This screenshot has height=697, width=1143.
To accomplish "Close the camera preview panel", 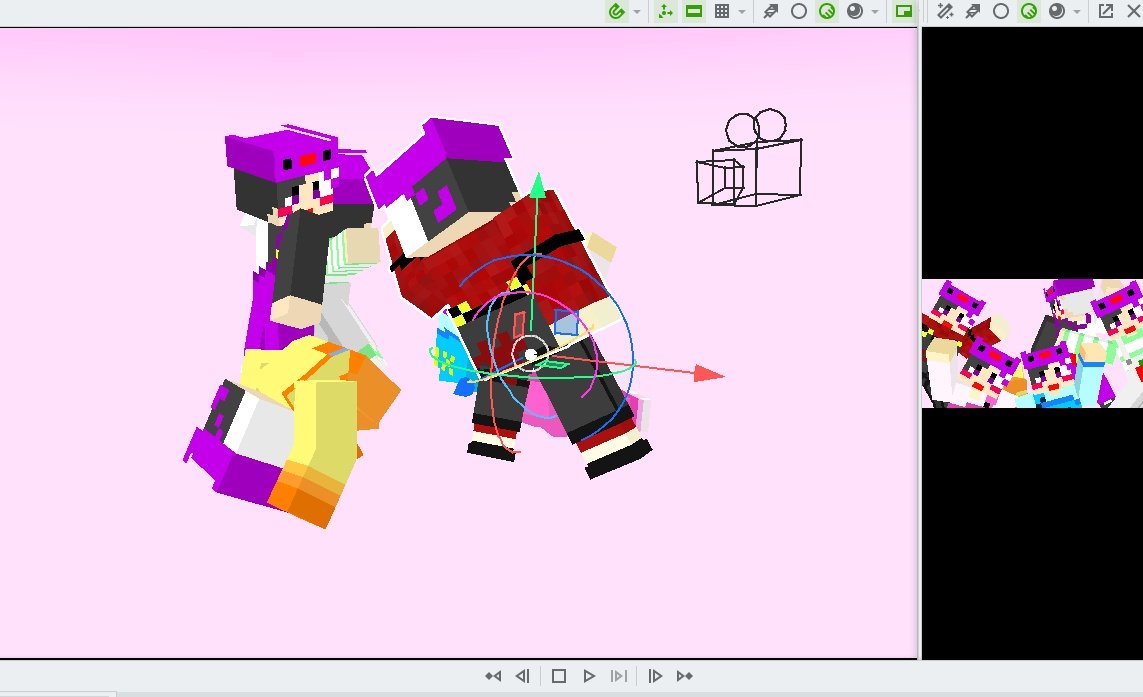I will tap(1134, 11).
